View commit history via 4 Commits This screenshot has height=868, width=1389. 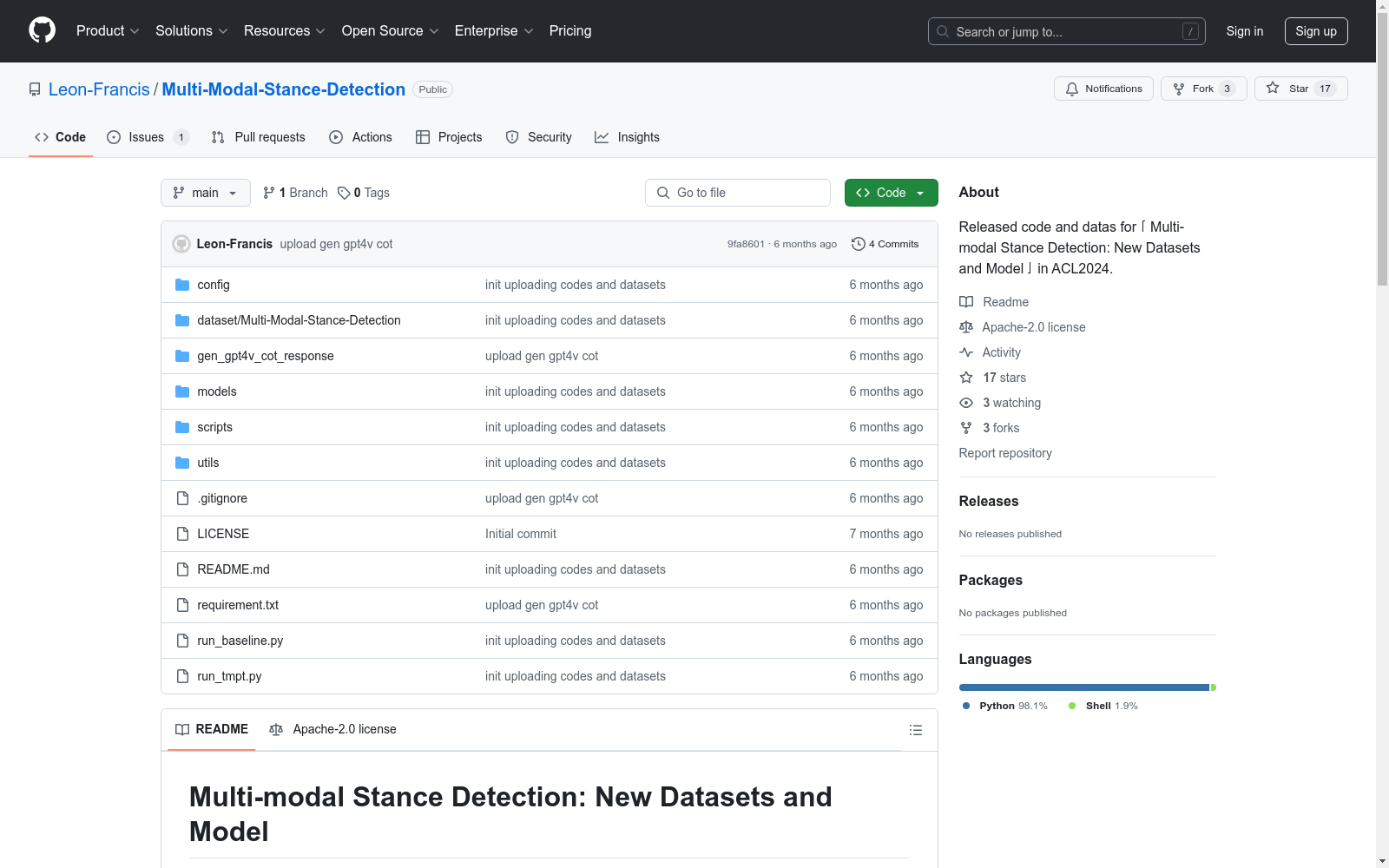[885, 244]
